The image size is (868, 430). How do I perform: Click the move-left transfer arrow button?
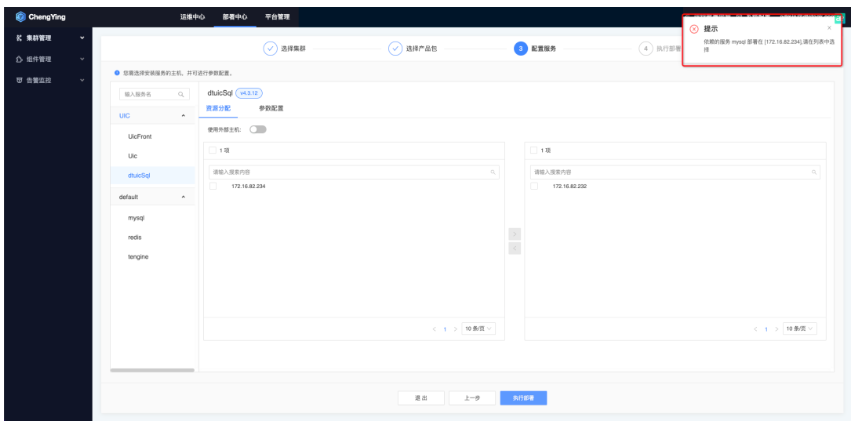tap(515, 248)
